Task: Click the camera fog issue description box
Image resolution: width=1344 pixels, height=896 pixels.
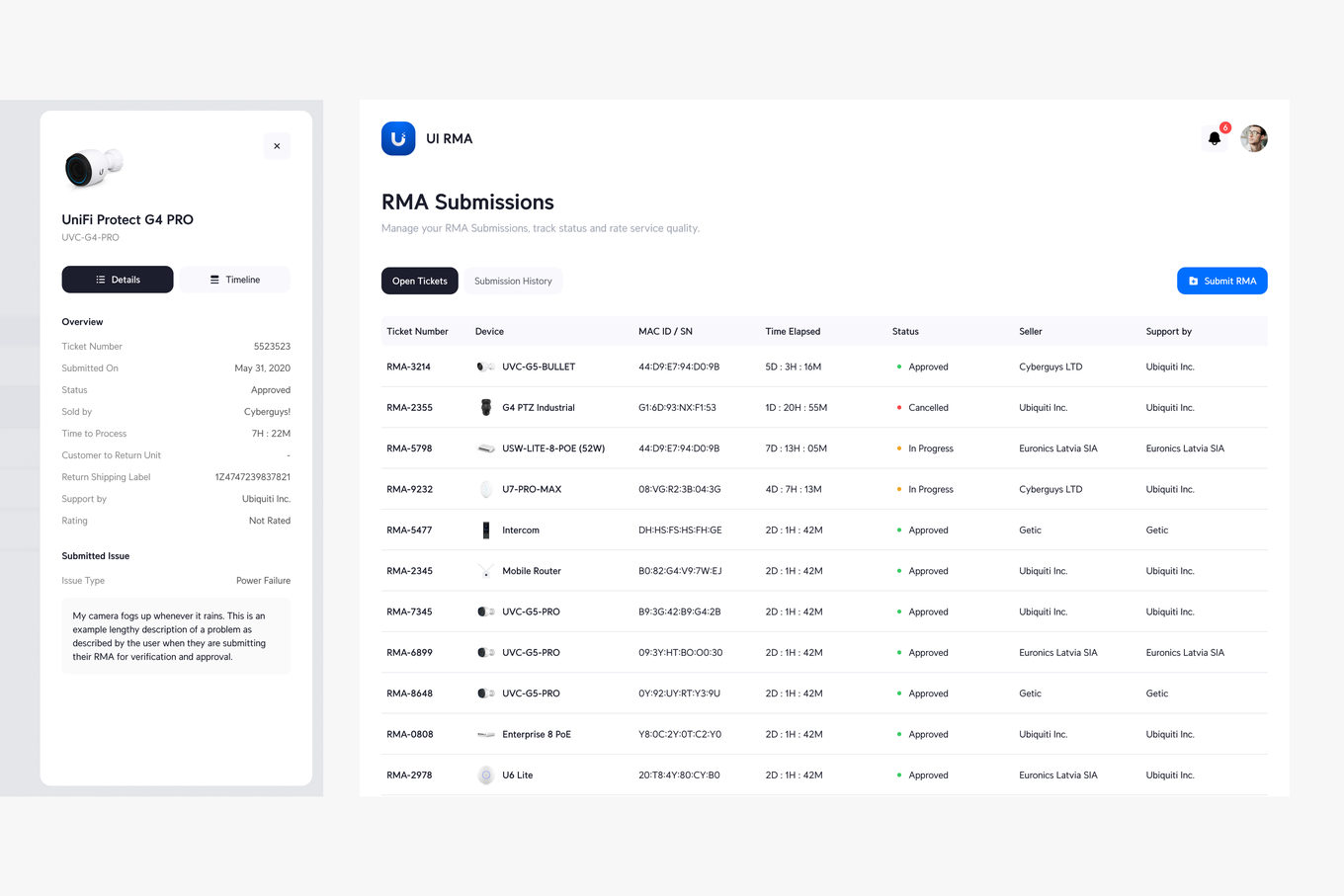Action: [176, 636]
